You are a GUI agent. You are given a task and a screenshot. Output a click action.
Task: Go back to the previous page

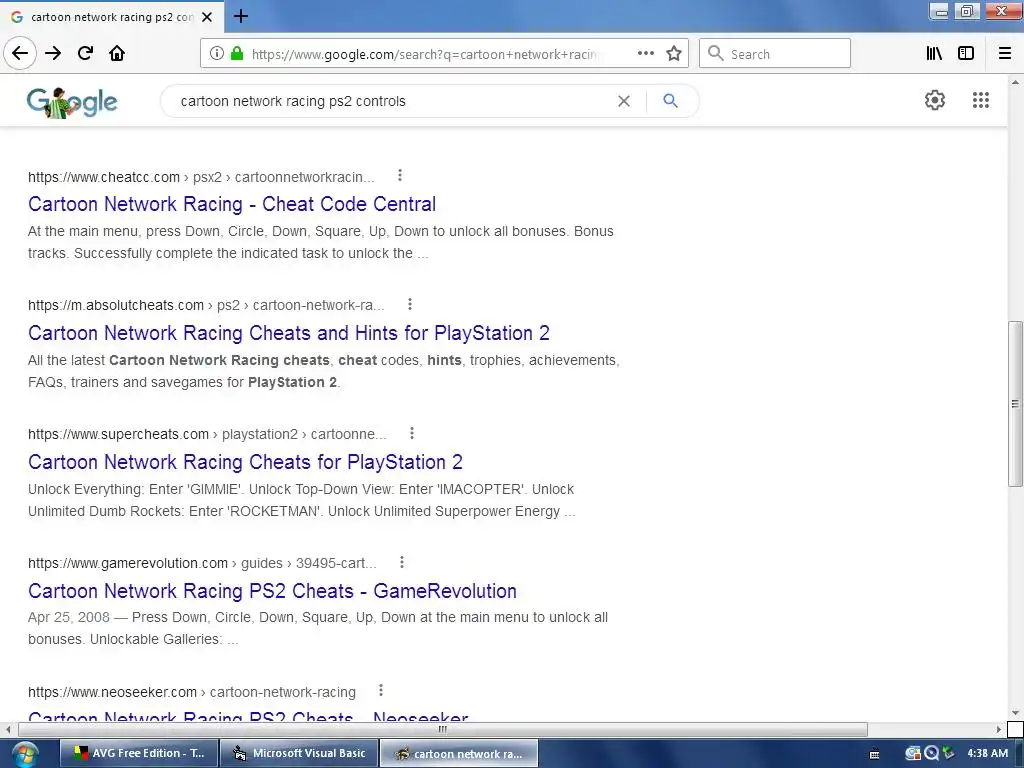20,54
